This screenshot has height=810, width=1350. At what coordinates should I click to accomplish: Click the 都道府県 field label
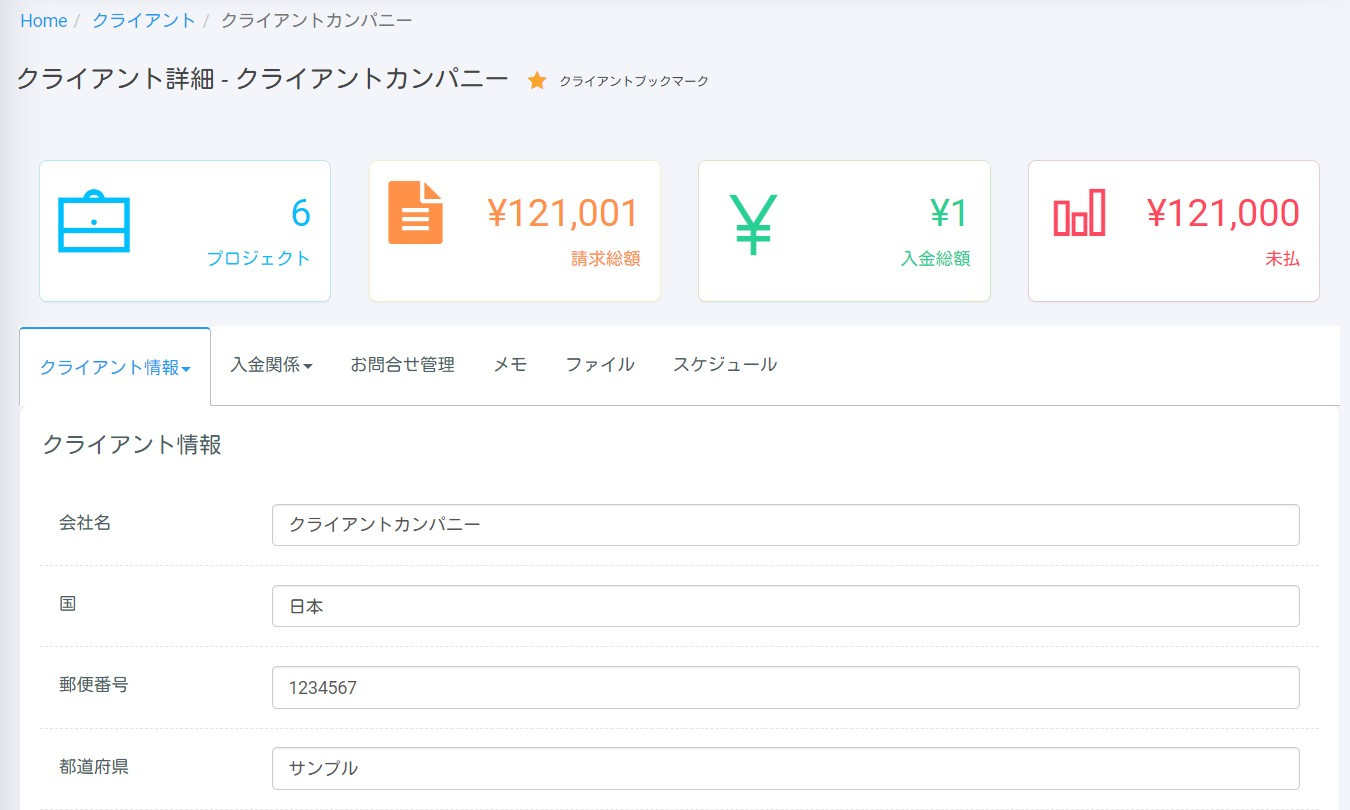point(93,767)
